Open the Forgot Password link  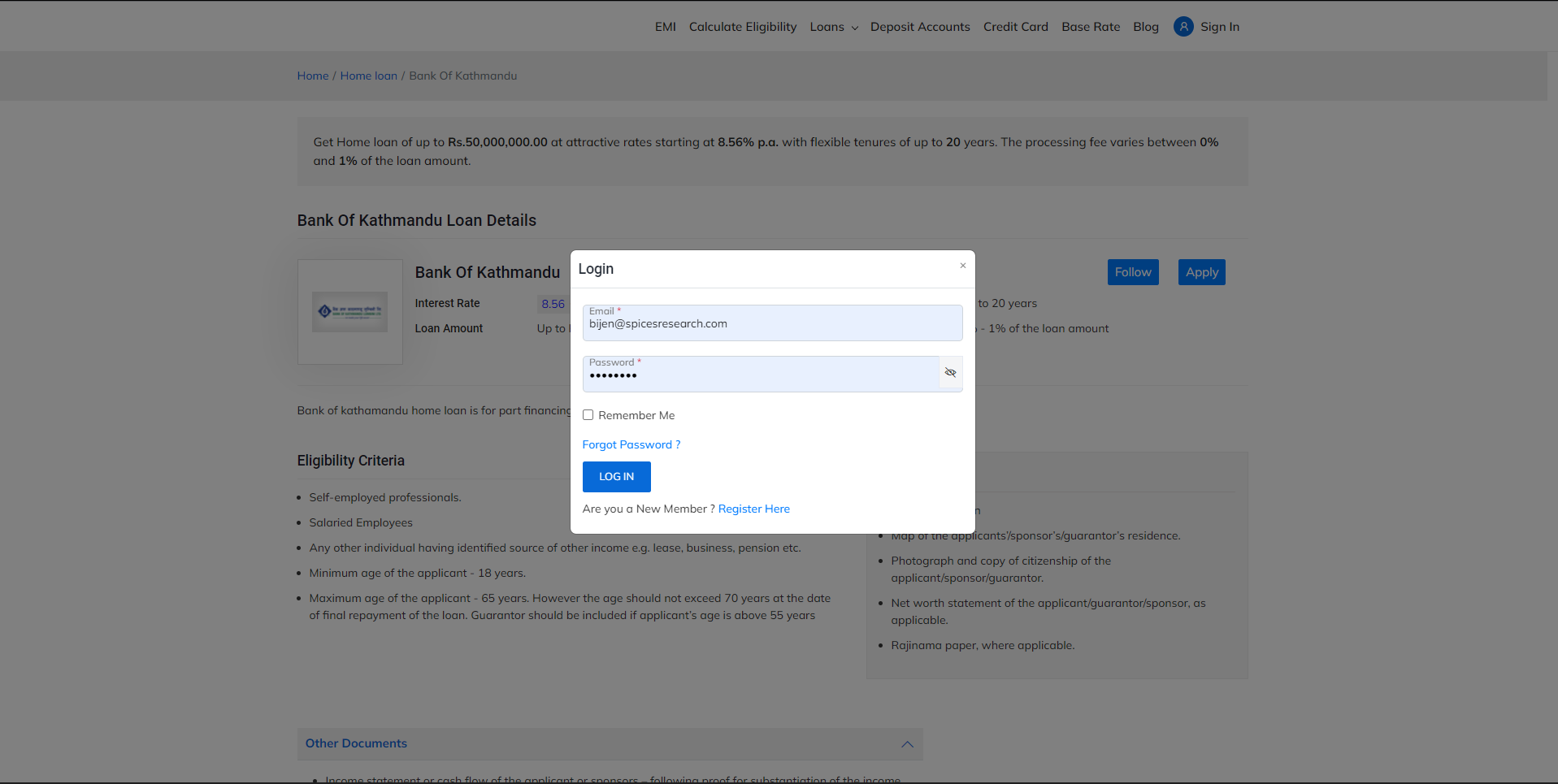[x=631, y=444]
